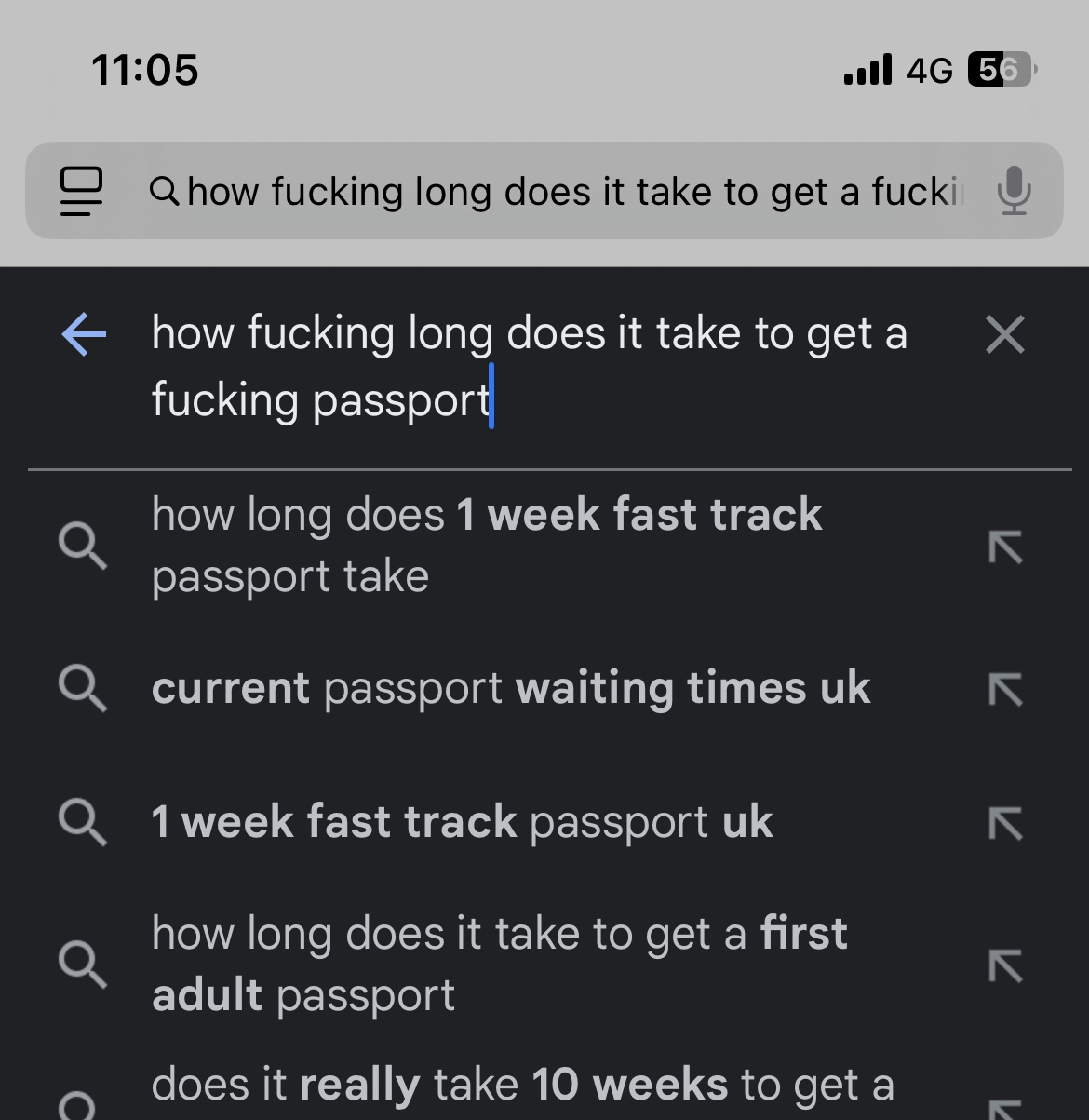
Task: Choose suggestion '1 week fast track passport uk'
Action: tap(462, 822)
